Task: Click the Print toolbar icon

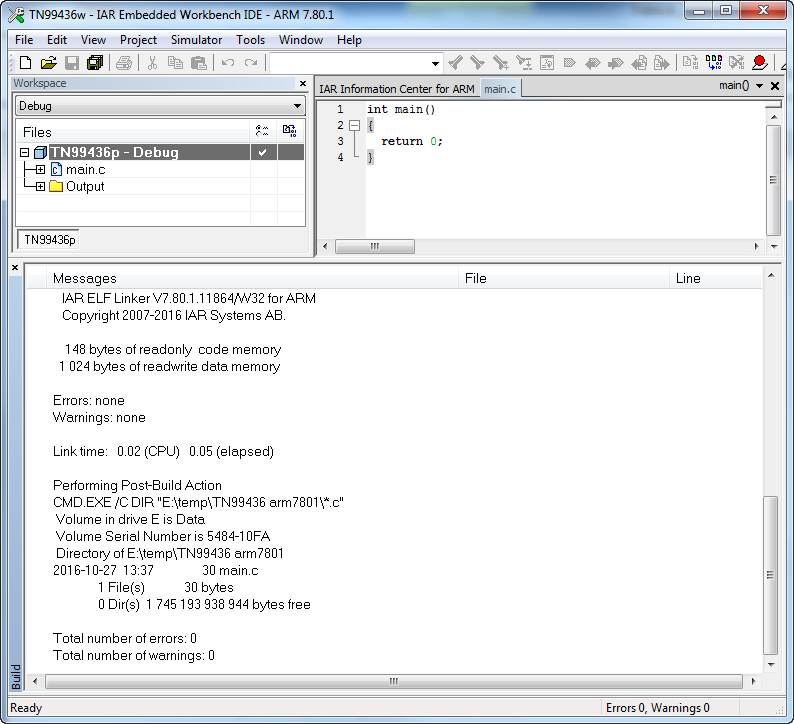Action: coord(123,63)
